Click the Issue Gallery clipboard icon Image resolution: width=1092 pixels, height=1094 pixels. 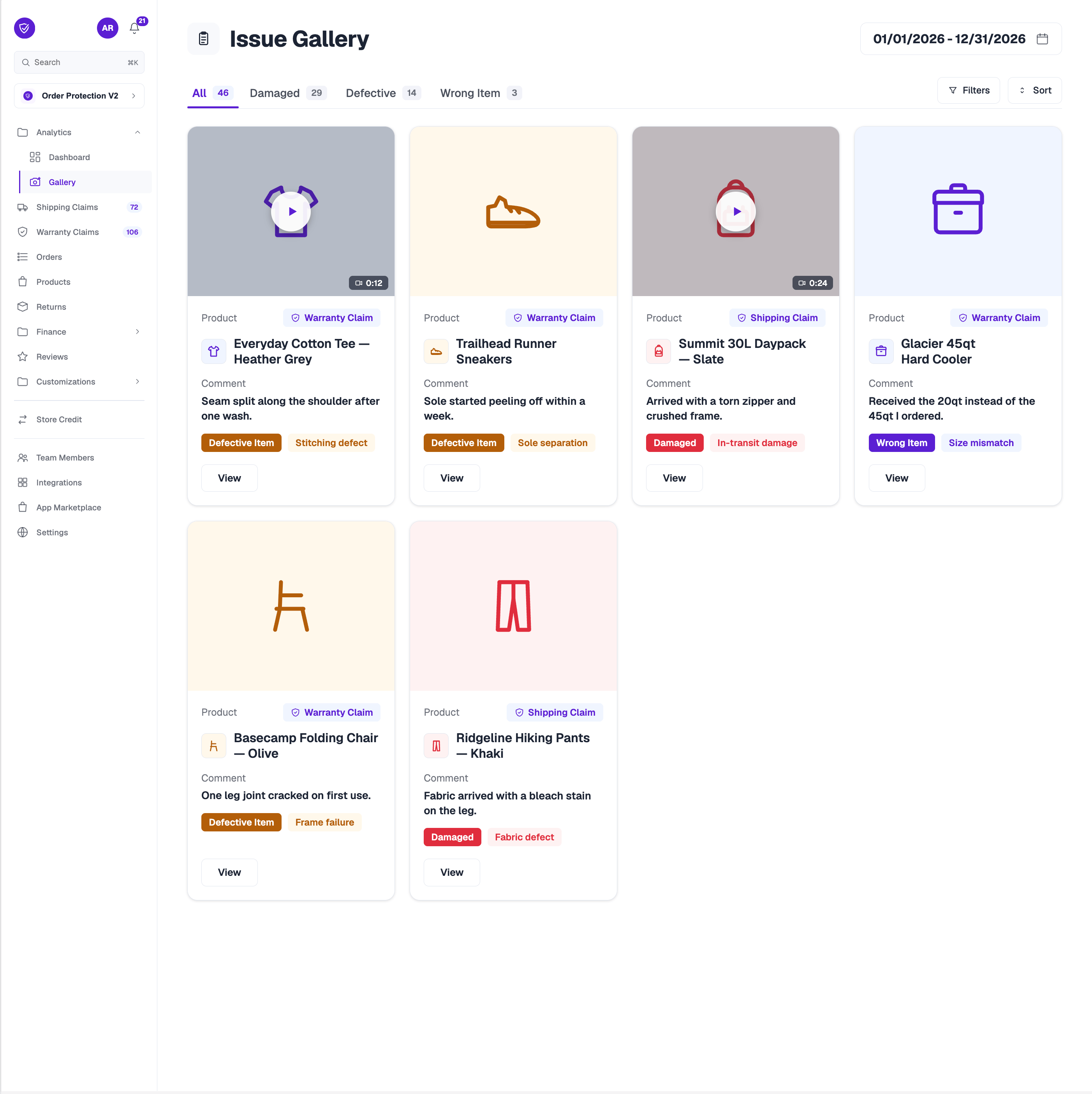pos(203,39)
